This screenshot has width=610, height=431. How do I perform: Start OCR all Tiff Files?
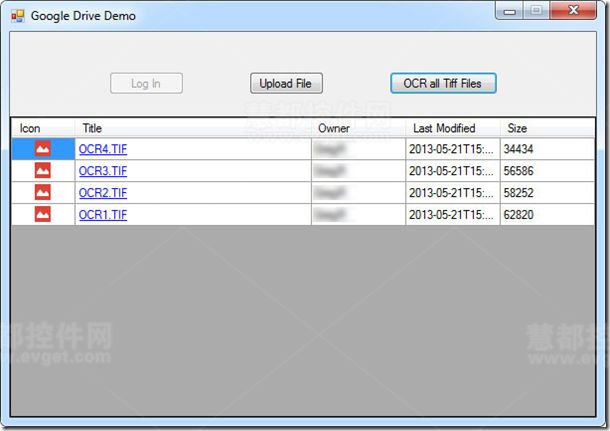point(443,83)
